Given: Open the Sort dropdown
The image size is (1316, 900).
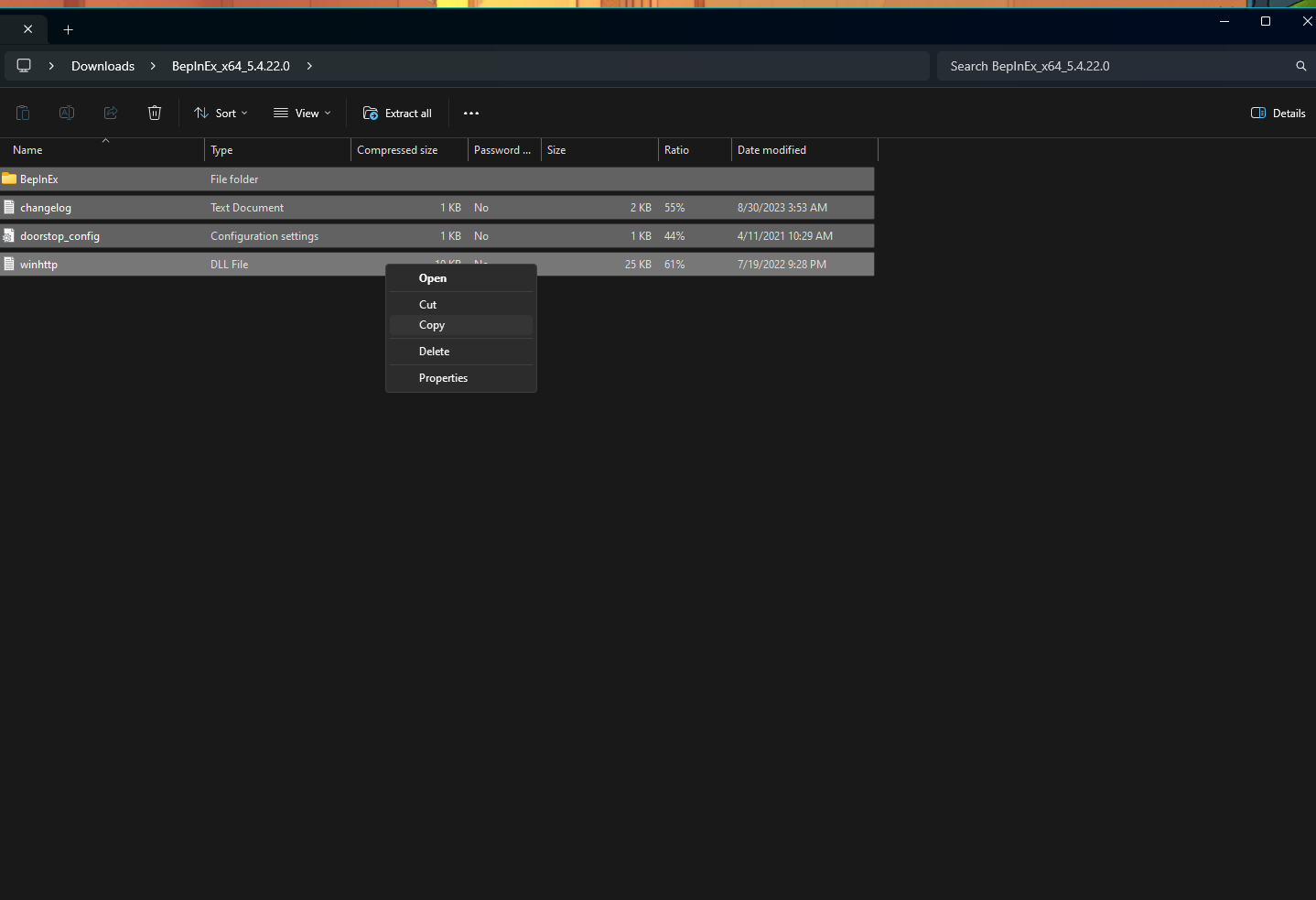Looking at the screenshot, I should point(221,114).
